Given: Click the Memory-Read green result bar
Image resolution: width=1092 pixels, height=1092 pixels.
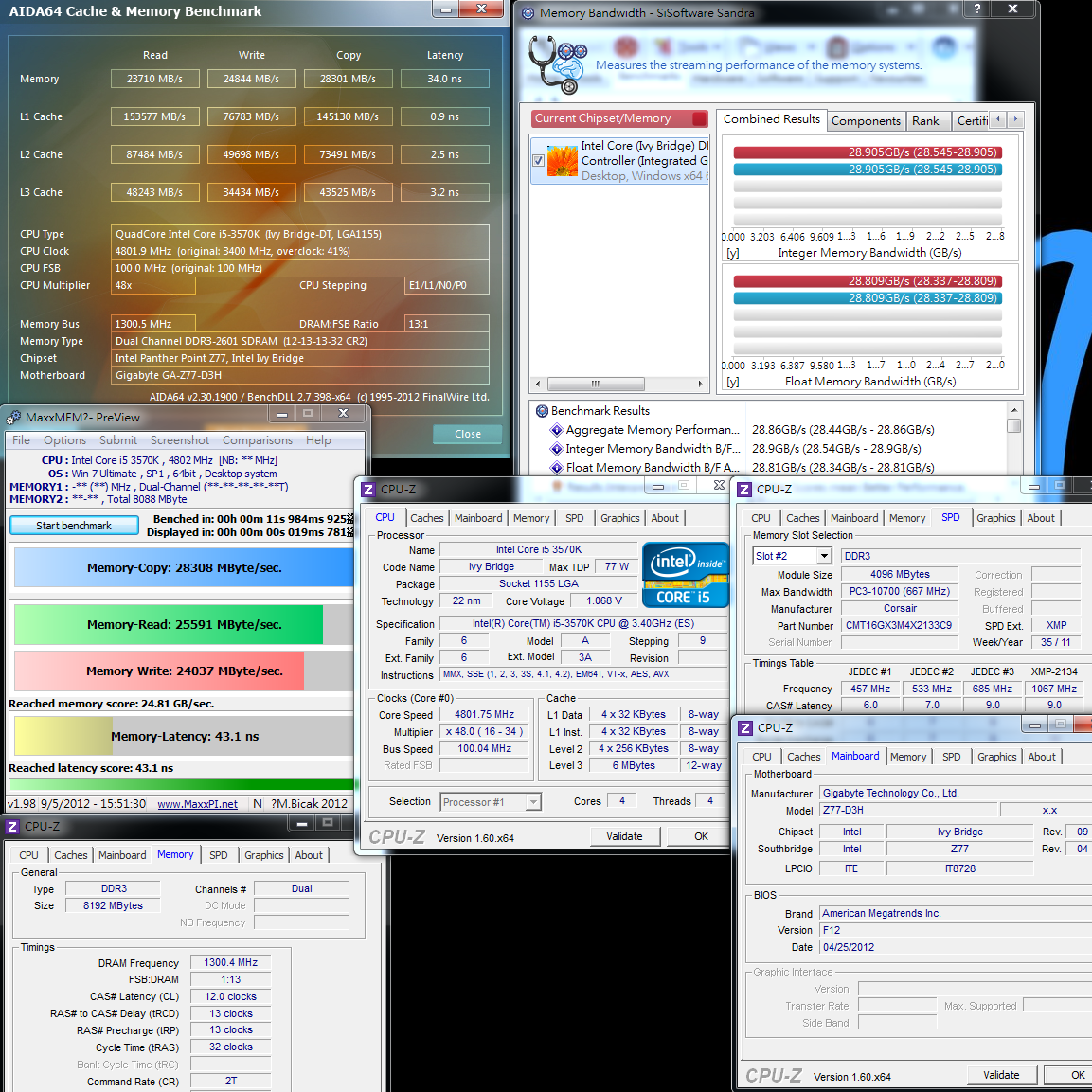Looking at the screenshot, I should [169, 625].
